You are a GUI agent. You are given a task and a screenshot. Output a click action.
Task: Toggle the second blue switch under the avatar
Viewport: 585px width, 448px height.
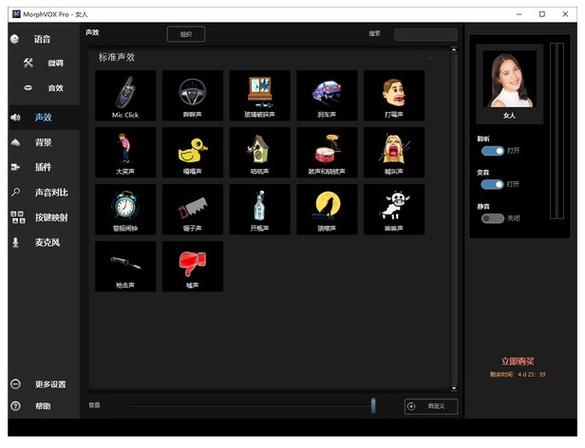pos(492,184)
